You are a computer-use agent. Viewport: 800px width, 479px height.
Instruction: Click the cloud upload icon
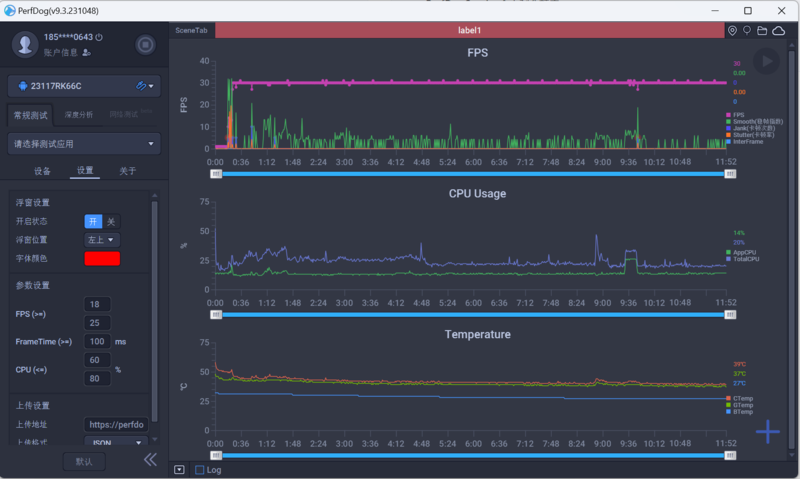click(x=778, y=31)
